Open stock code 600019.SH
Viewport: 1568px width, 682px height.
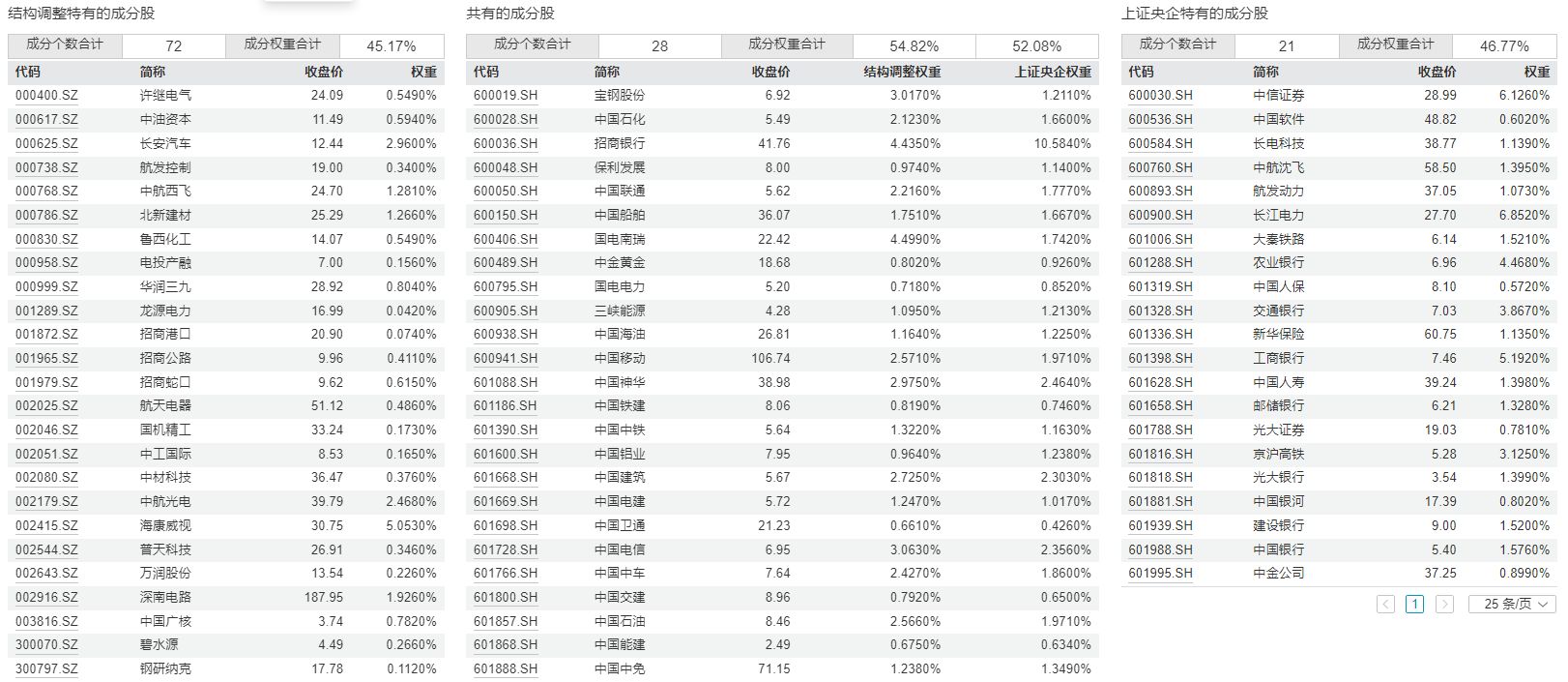506,96
